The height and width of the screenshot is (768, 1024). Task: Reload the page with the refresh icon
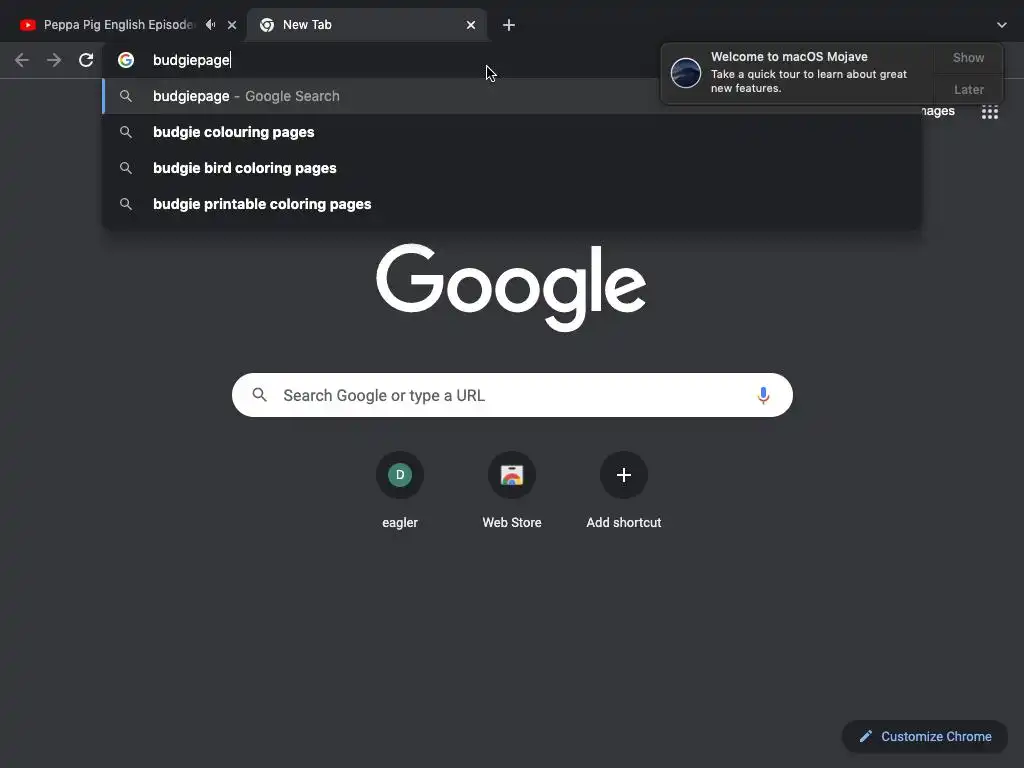(x=86, y=60)
